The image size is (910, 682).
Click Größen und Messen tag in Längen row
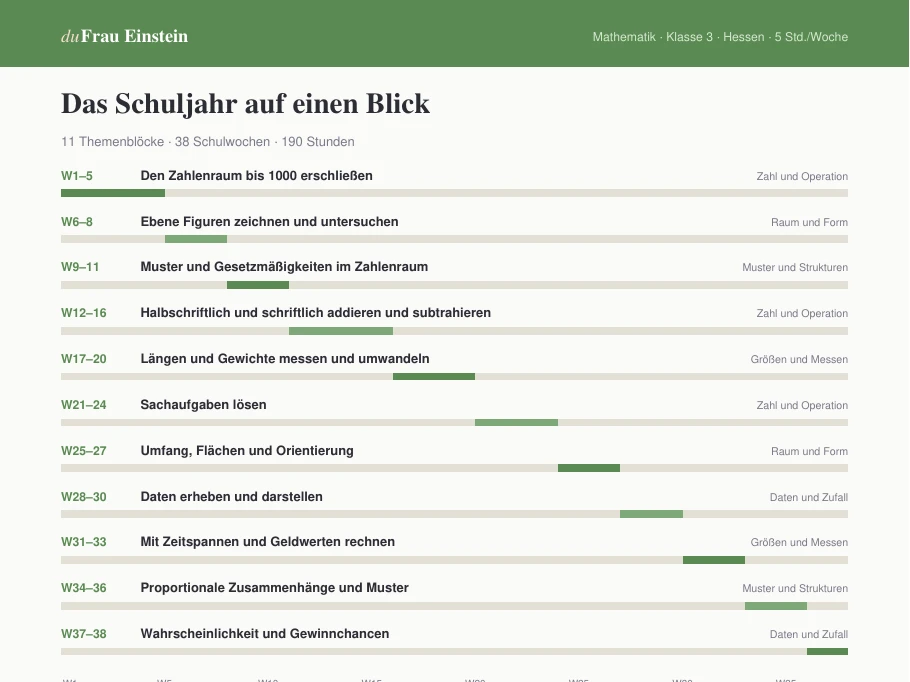point(799,359)
